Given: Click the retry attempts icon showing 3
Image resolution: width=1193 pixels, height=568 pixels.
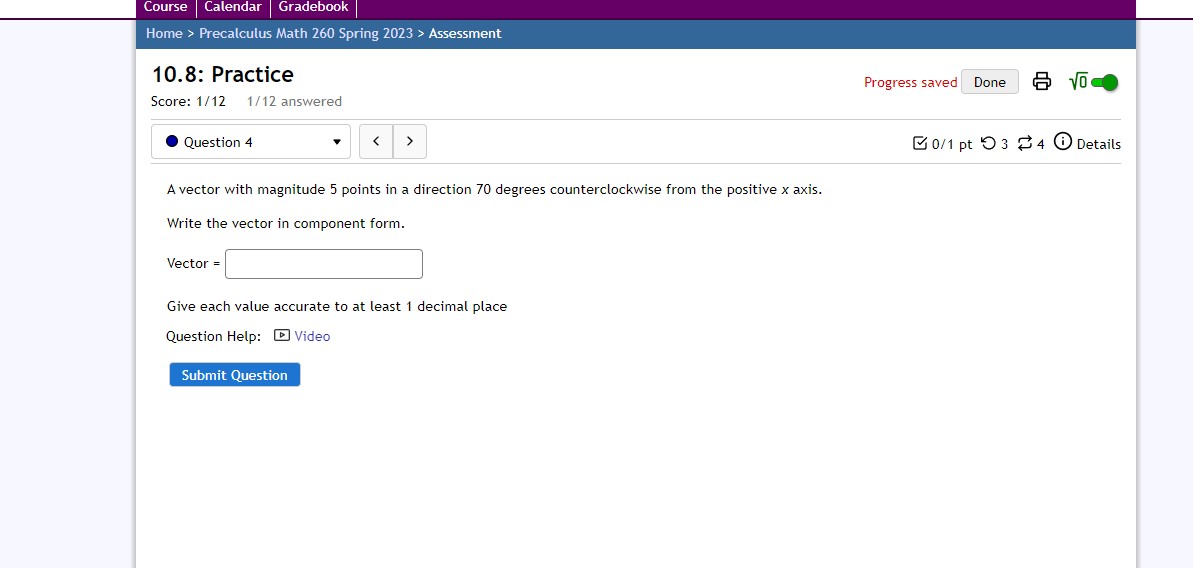Looking at the screenshot, I should pyautogui.click(x=988, y=143).
